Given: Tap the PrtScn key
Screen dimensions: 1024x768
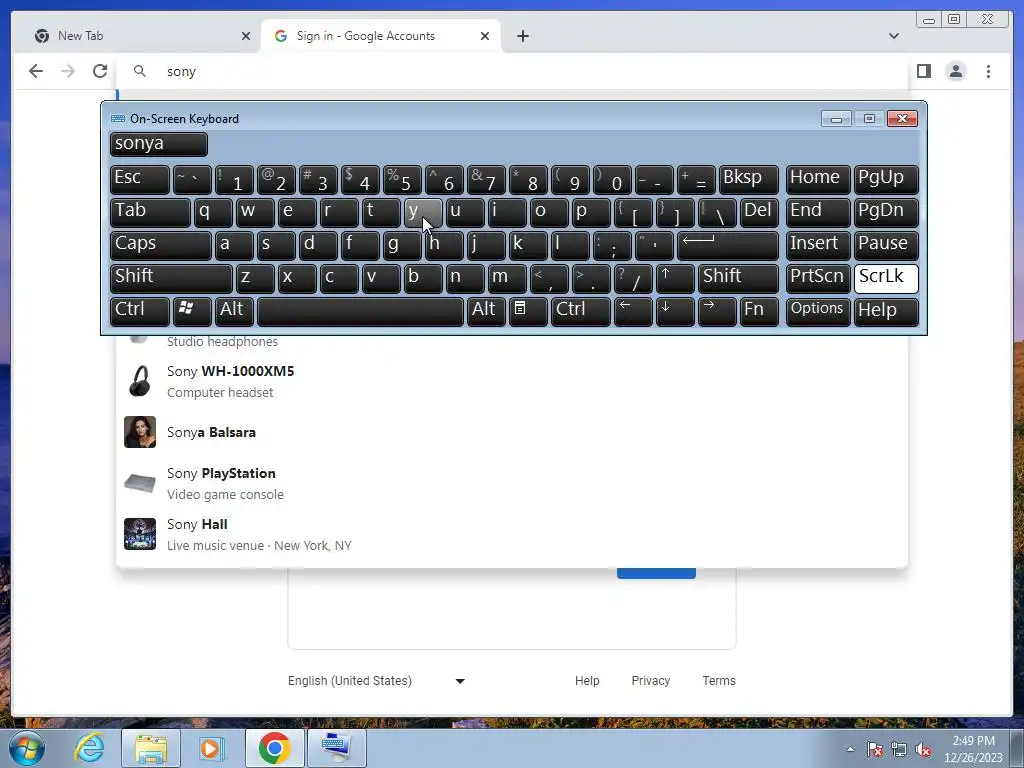Looking at the screenshot, I should tap(818, 278).
